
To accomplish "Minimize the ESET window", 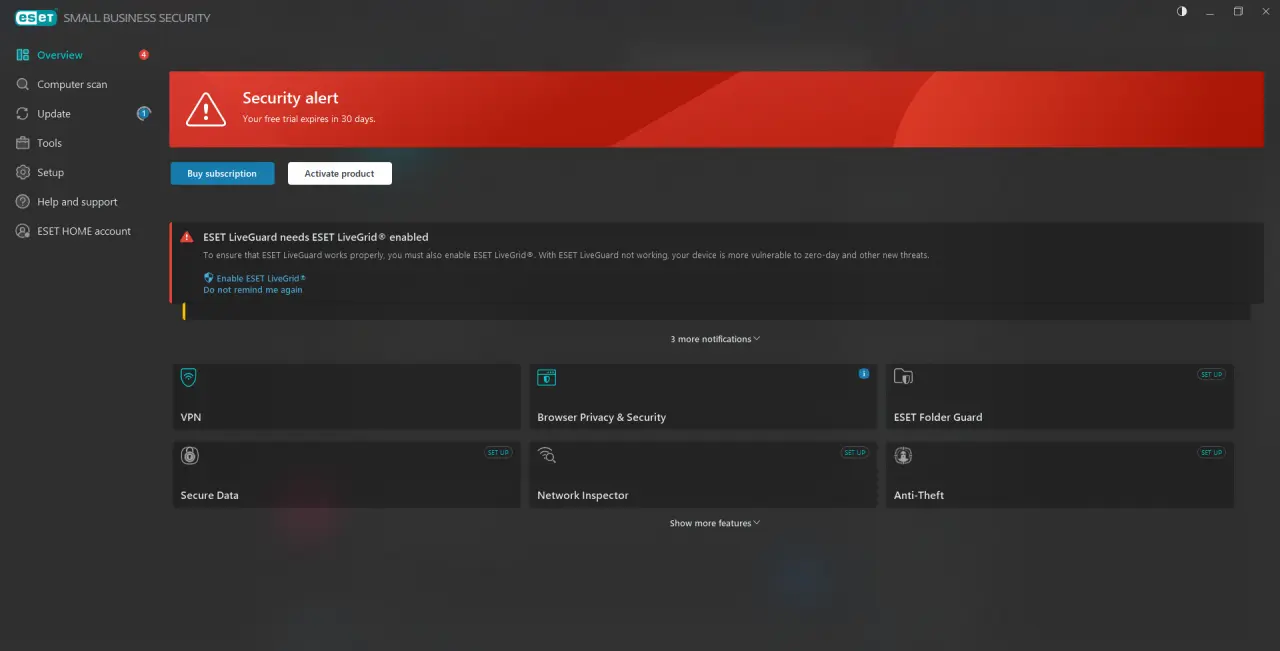I will coord(1210,12).
